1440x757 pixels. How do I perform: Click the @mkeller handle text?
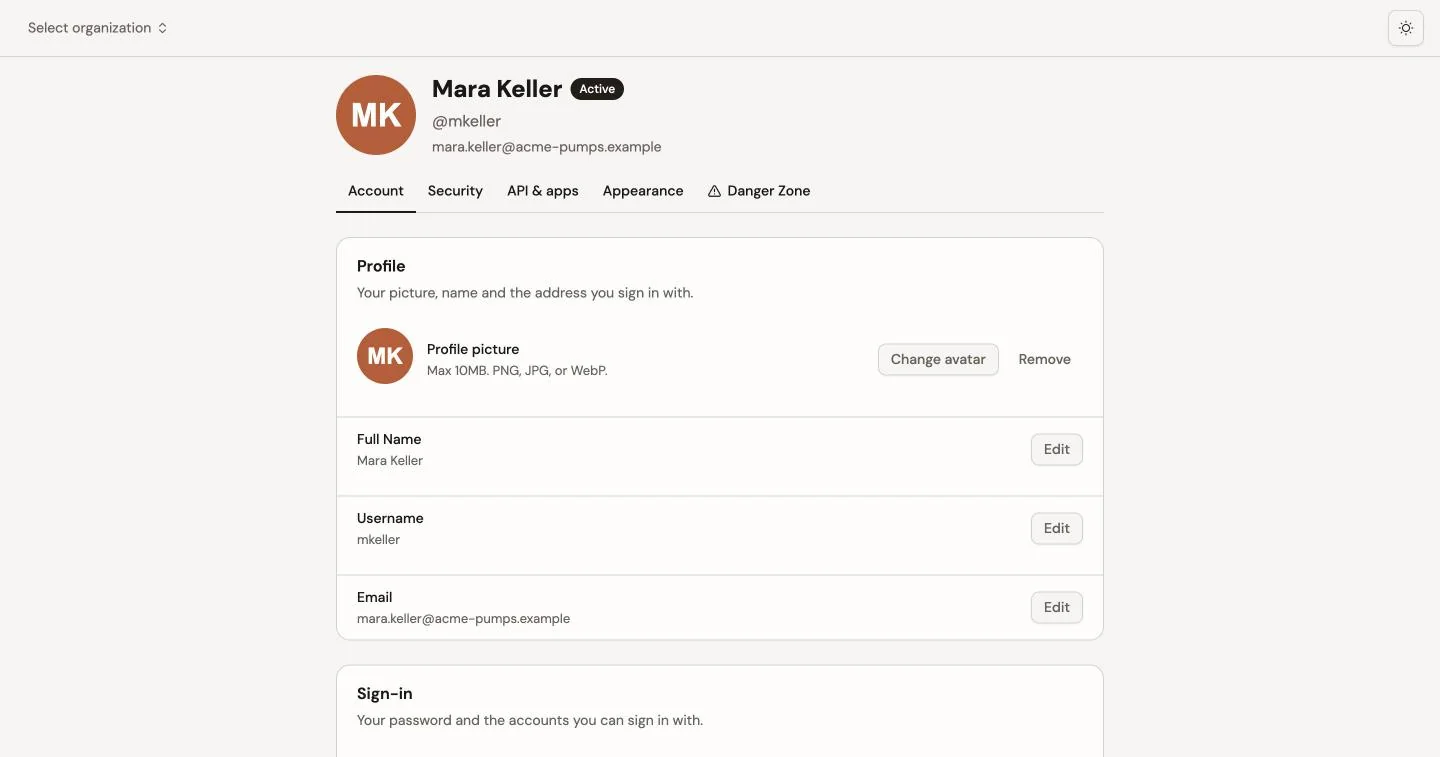coord(466,121)
